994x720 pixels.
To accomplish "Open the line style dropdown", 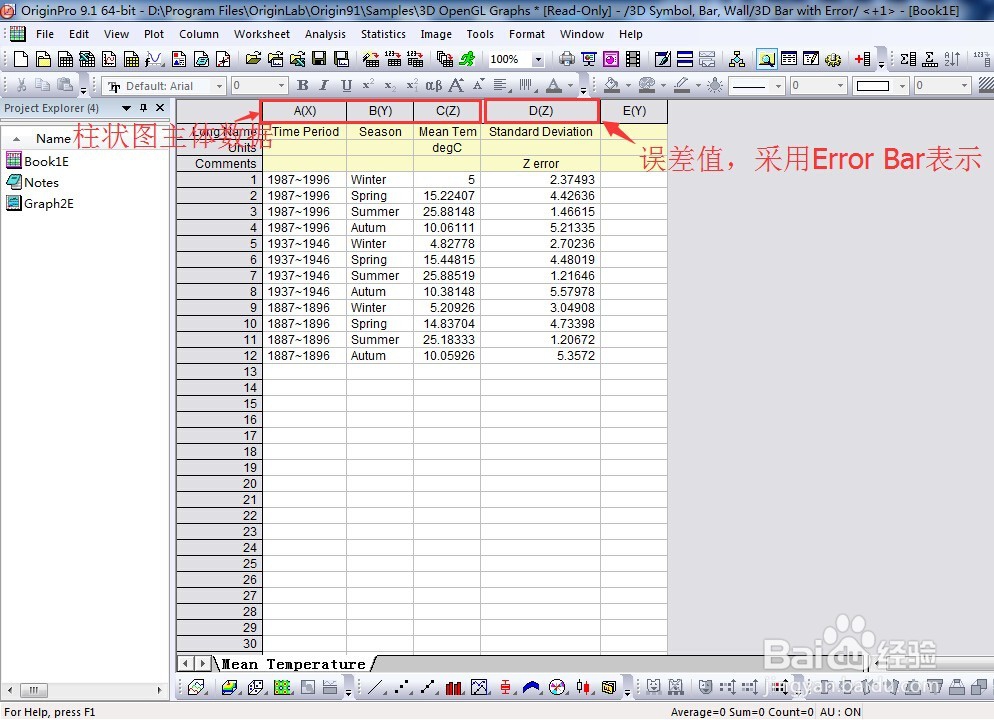I will pyautogui.click(x=778, y=86).
